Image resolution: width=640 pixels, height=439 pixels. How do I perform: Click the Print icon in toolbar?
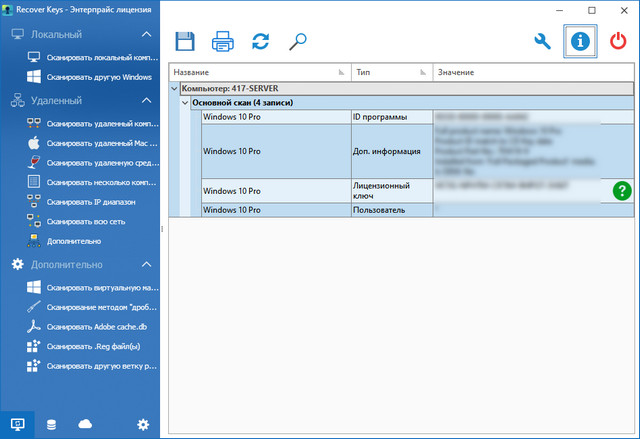[223, 41]
